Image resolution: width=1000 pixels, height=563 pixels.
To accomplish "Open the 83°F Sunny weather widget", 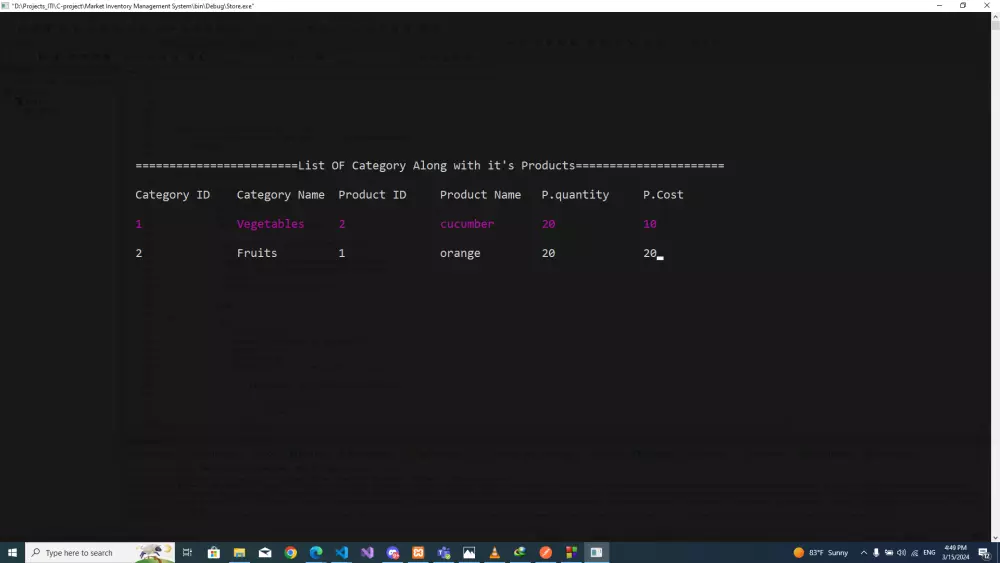I will (821, 552).
